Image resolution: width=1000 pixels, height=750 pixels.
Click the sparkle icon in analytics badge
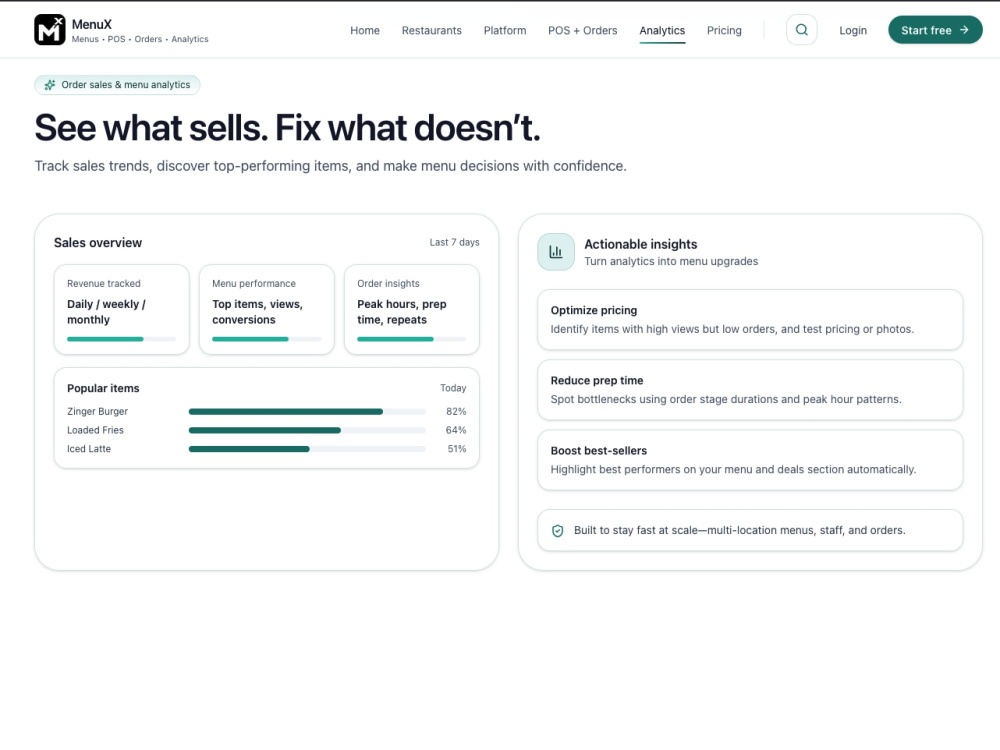(x=50, y=85)
